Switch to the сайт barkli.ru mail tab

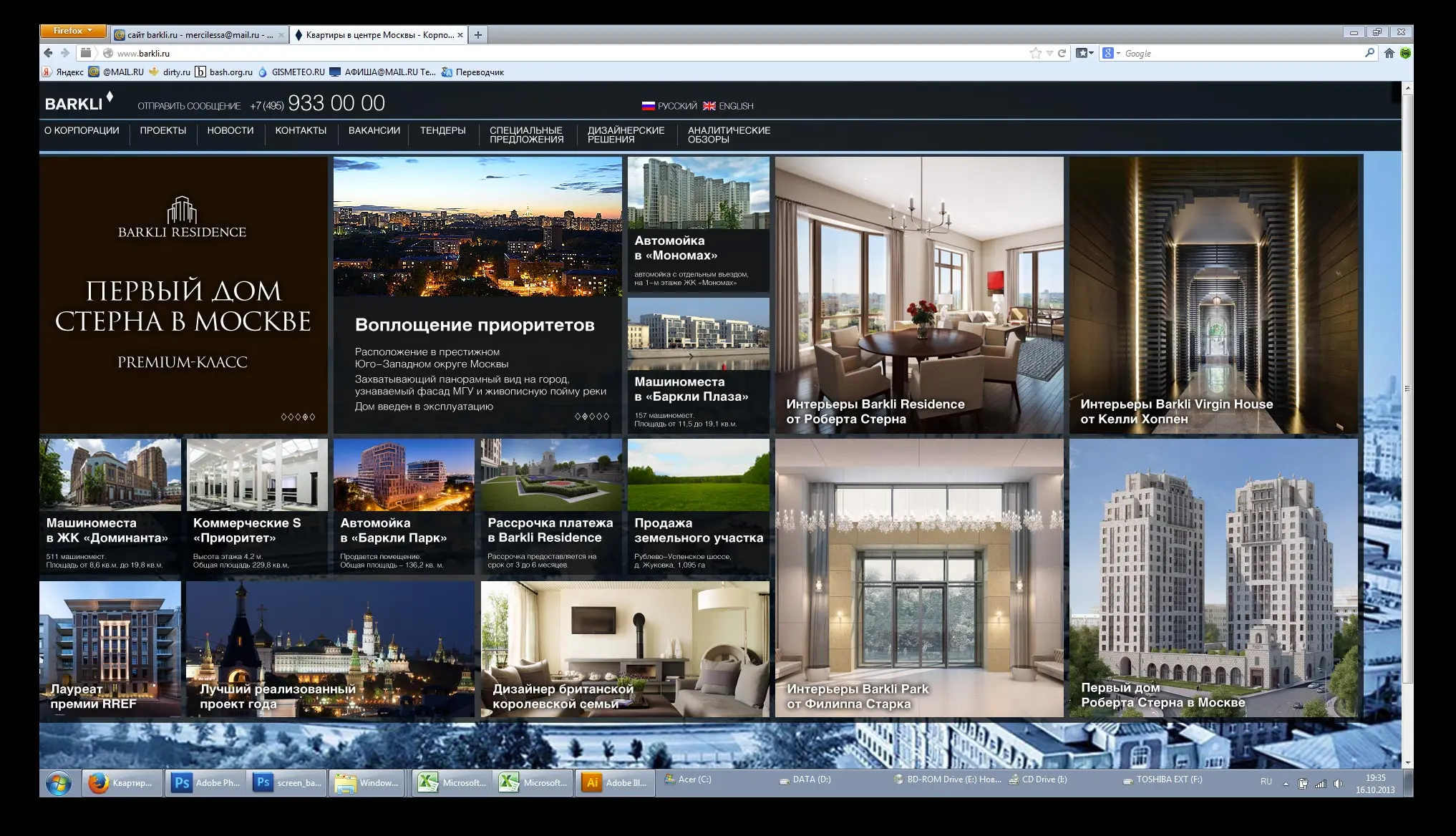click(200, 34)
